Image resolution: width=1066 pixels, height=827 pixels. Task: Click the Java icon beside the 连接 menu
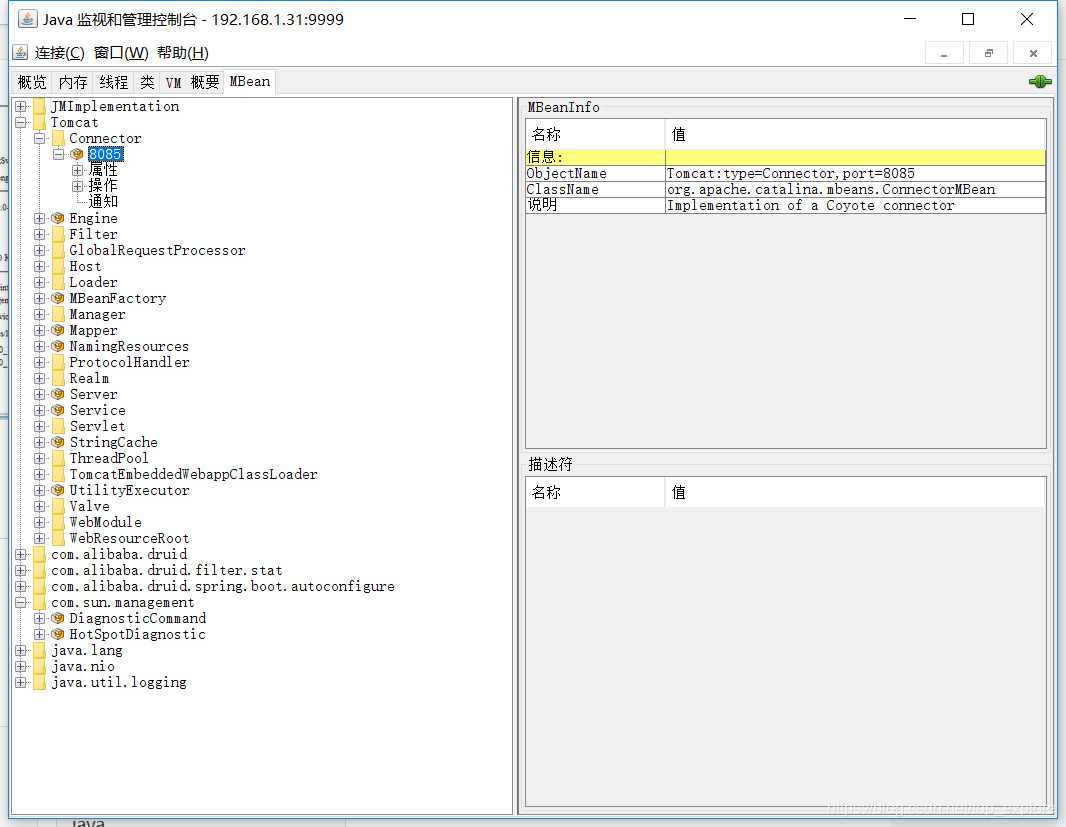(x=20, y=52)
